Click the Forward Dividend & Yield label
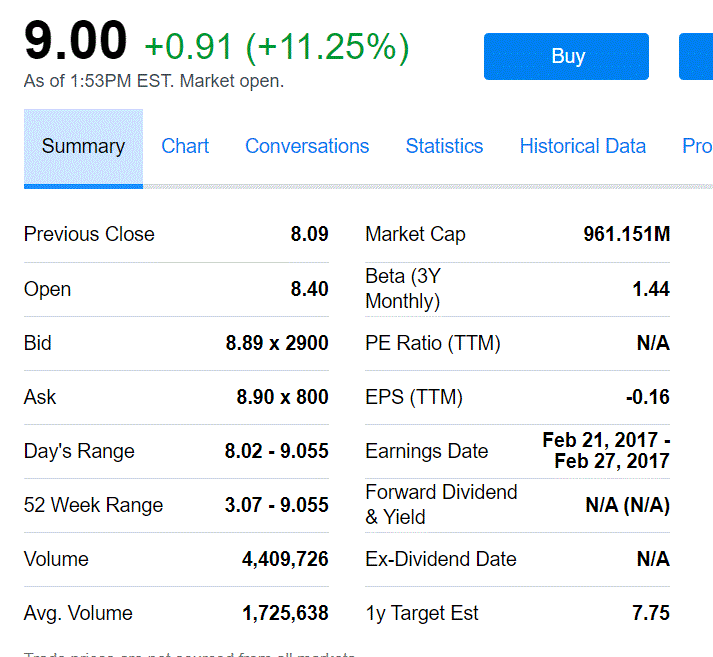Image resolution: width=713 pixels, height=657 pixels. 441,505
